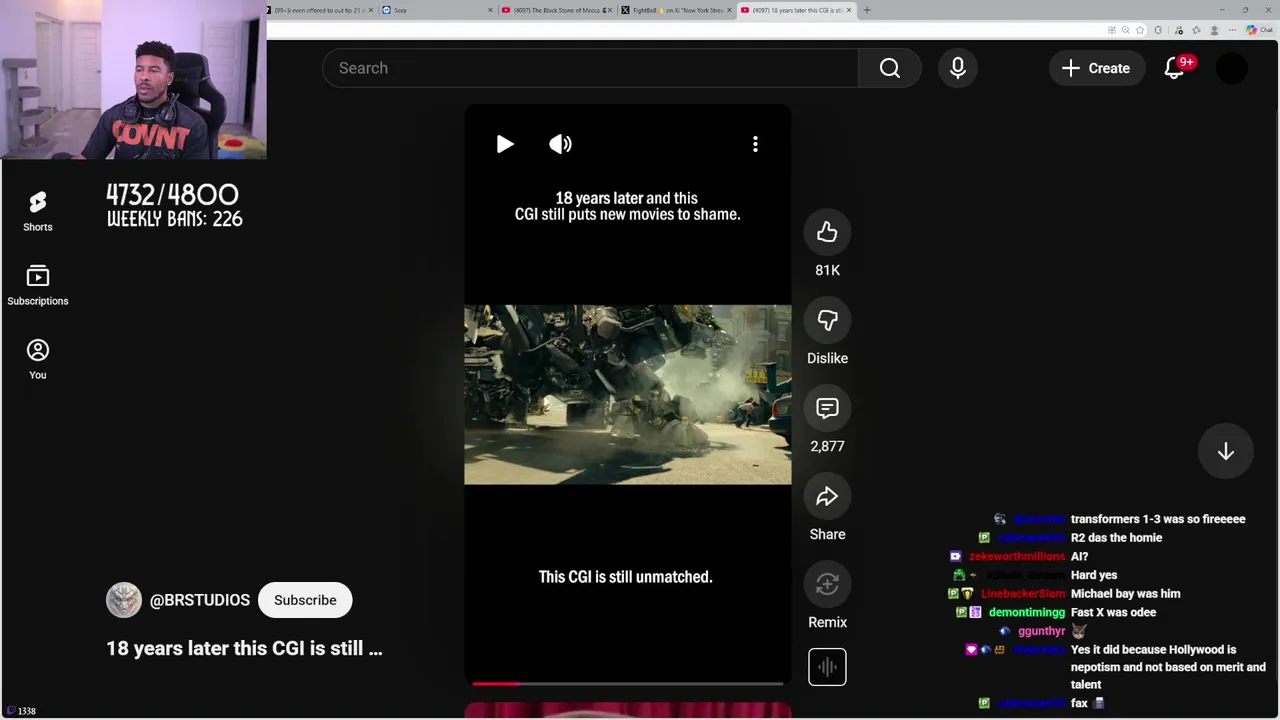Open the Remix option

click(x=827, y=584)
